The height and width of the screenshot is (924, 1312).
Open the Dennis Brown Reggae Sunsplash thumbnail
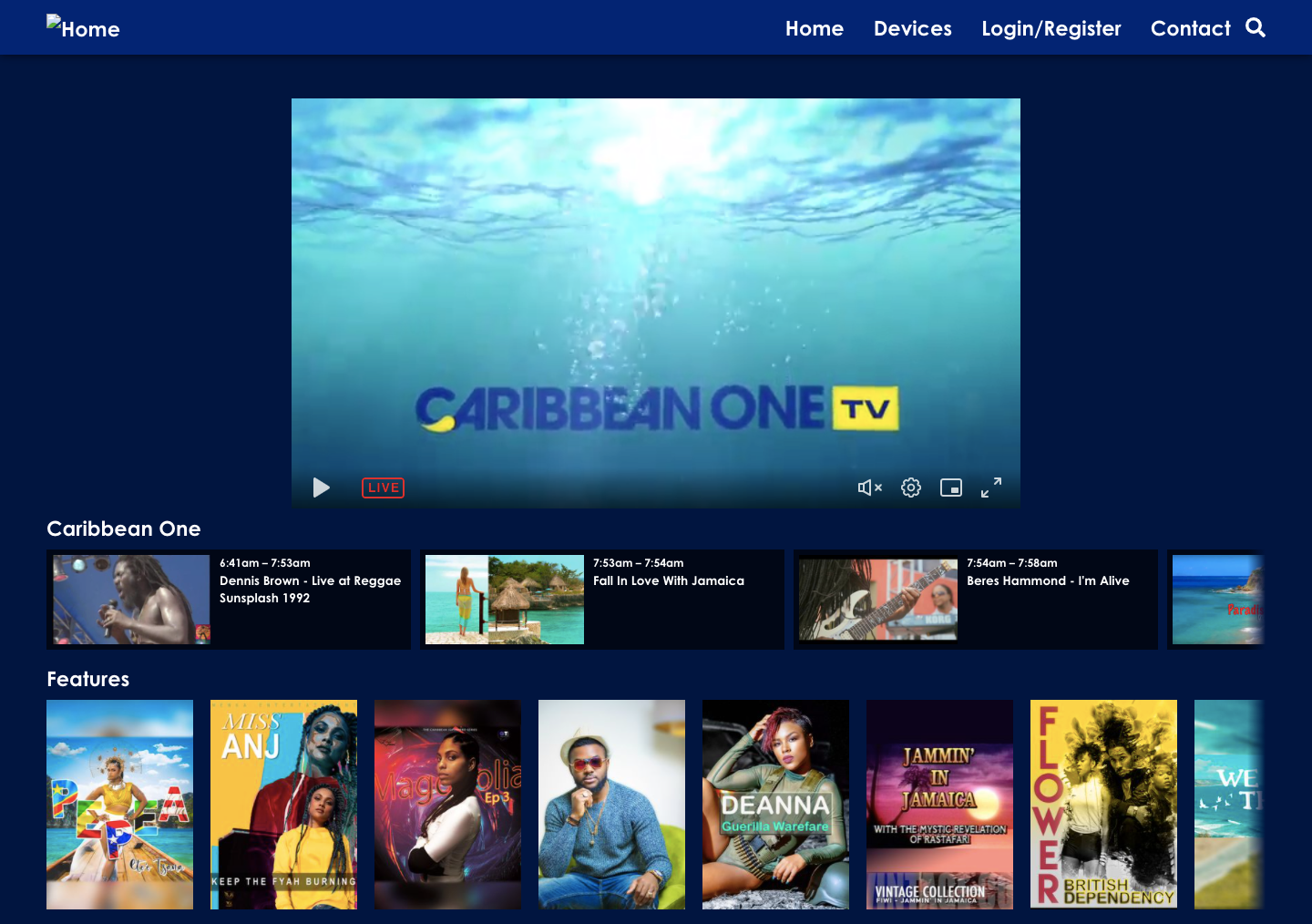point(131,600)
